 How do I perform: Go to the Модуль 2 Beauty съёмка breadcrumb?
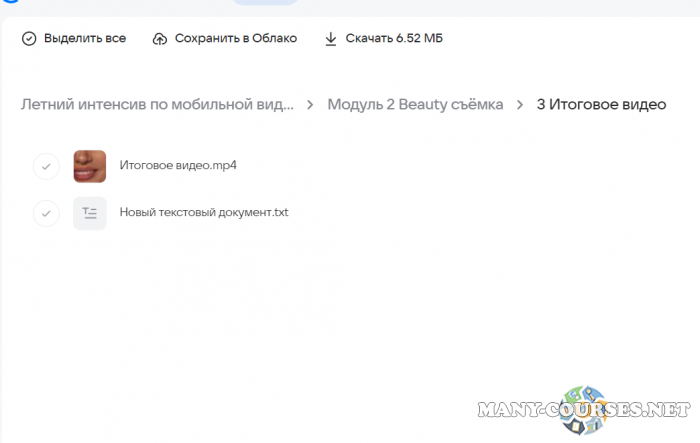point(415,104)
